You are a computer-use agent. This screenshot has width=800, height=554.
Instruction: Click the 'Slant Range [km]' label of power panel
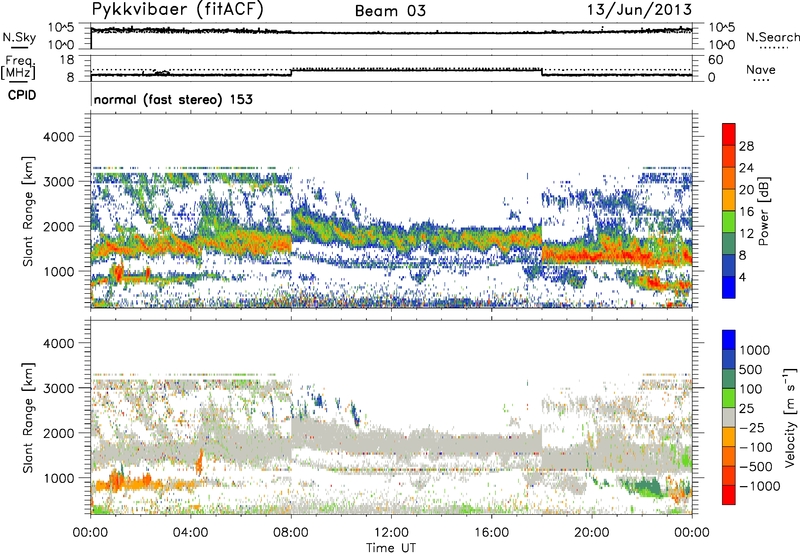tap(28, 211)
